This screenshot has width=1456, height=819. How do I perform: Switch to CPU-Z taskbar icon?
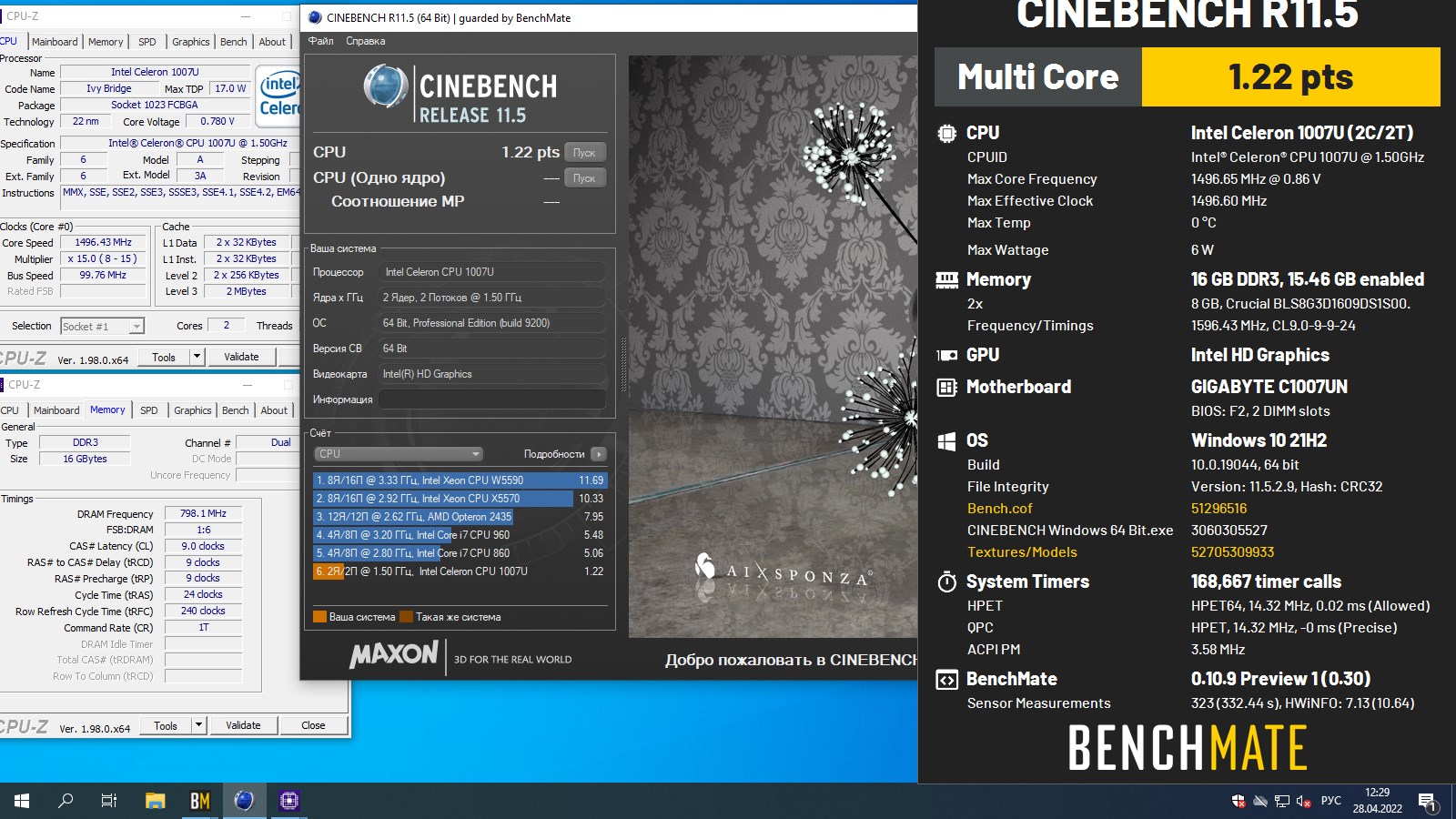(288, 801)
